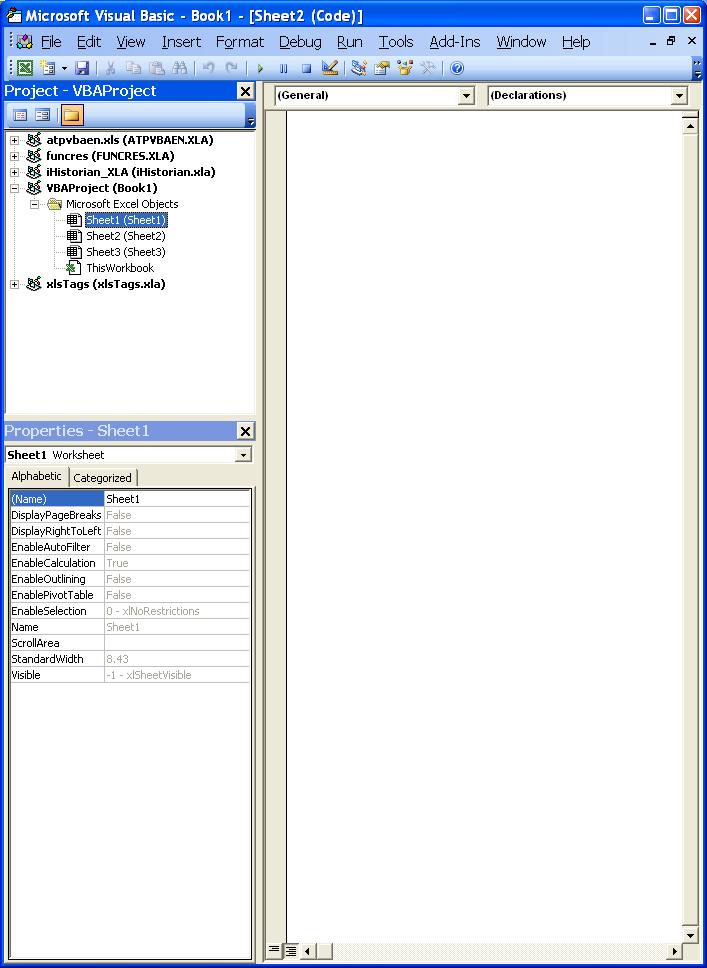Viewport: 707px width, 968px height.
Task: Click the View Code icon in Project pane
Action: click(x=20, y=115)
